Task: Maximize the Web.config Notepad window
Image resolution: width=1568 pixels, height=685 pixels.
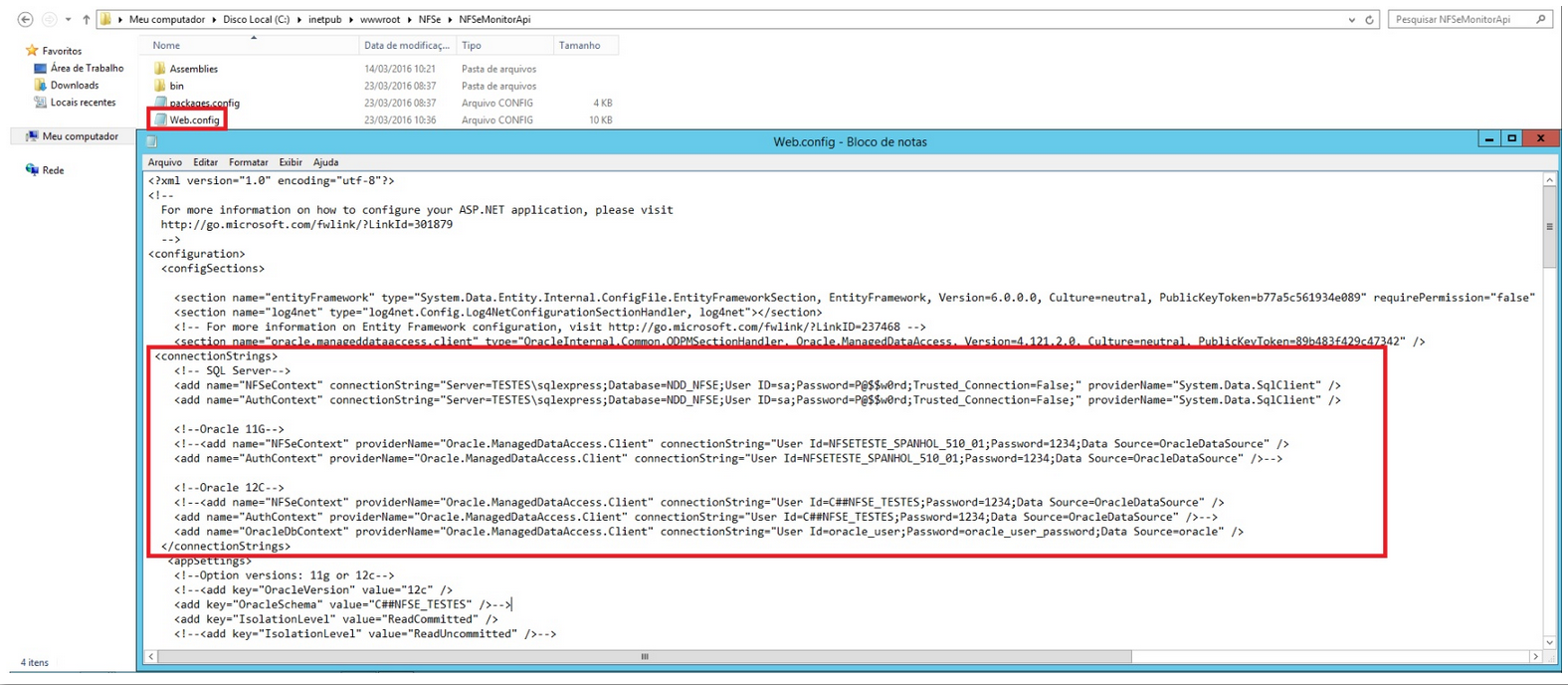Action: [x=1511, y=139]
